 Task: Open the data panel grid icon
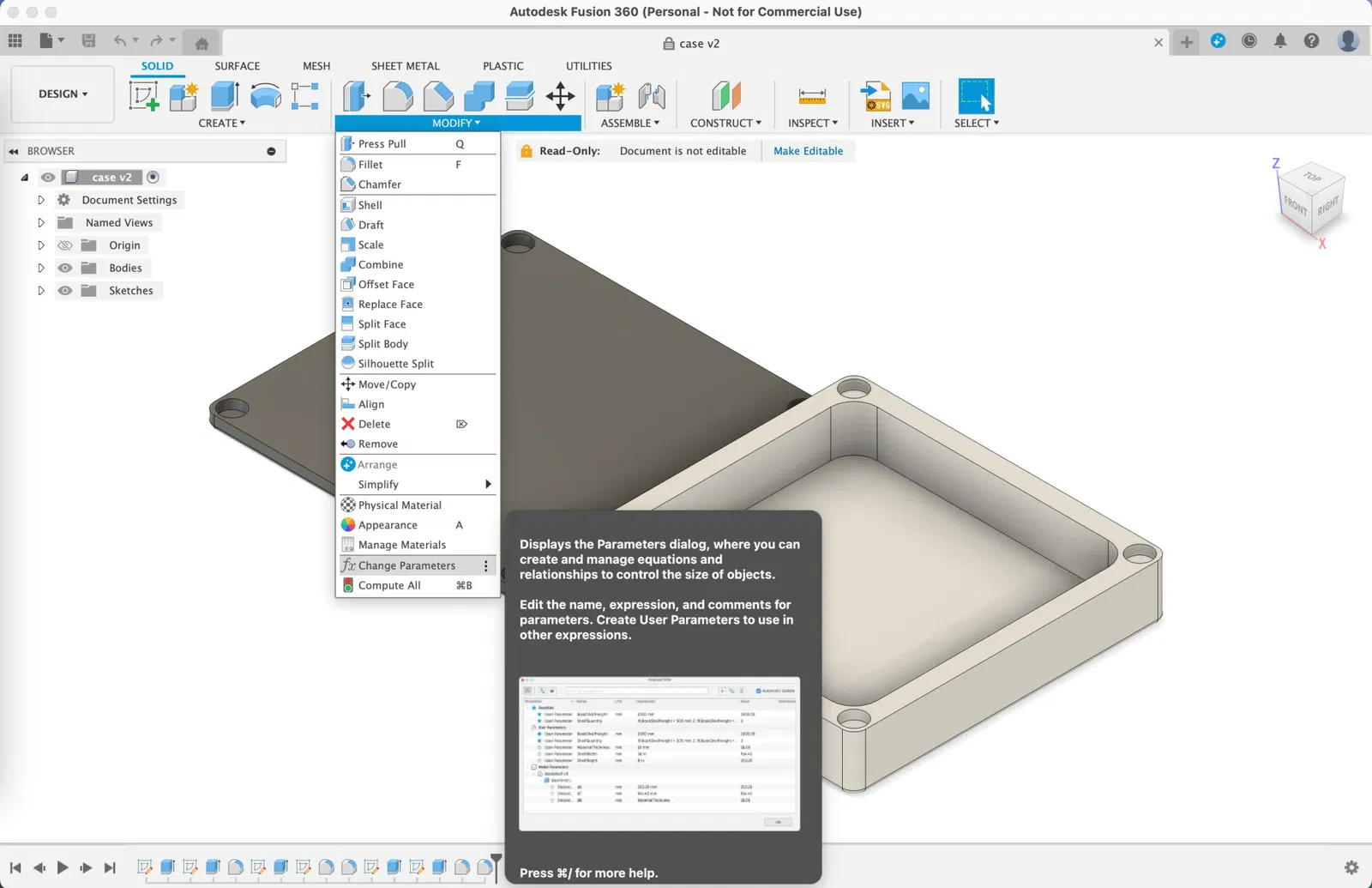(x=15, y=40)
